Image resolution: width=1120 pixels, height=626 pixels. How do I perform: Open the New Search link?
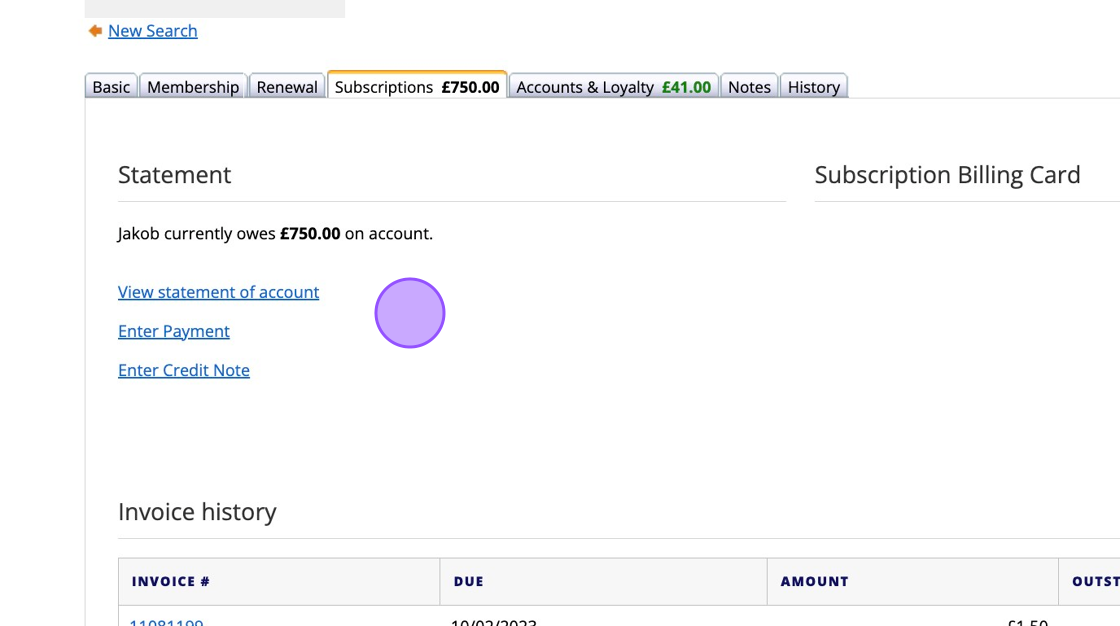click(x=152, y=31)
